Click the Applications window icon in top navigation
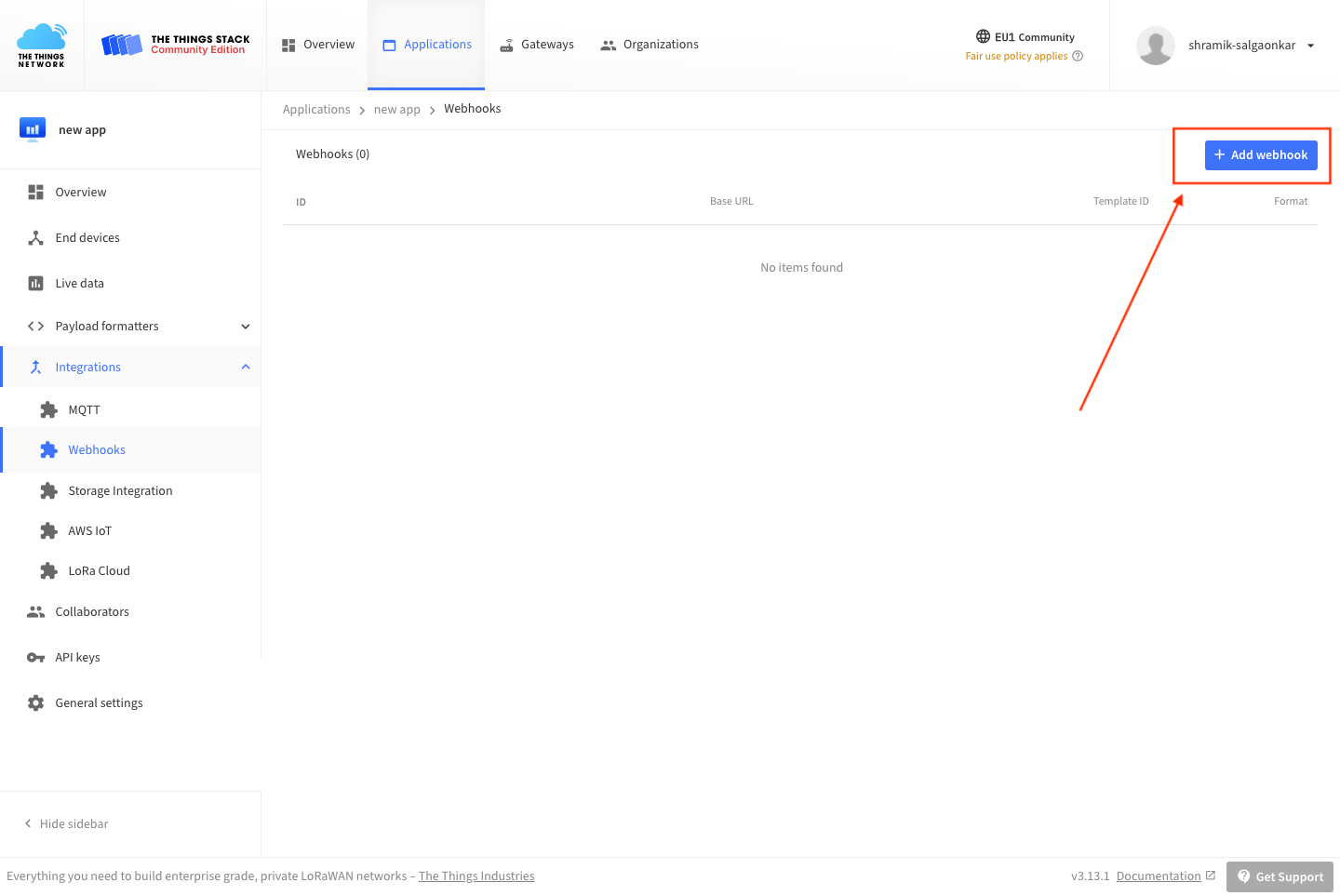This screenshot has width=1340, height=896. point(389,45)
